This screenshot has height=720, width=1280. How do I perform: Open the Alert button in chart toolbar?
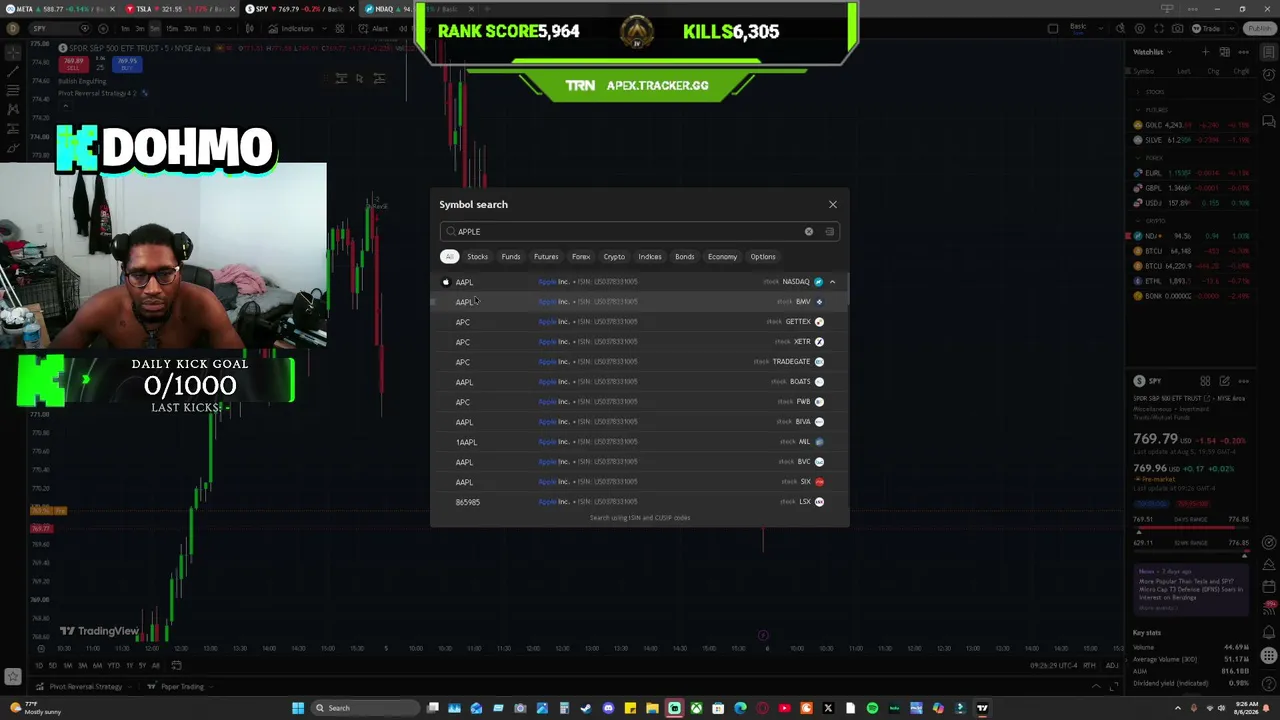point(375,28)
